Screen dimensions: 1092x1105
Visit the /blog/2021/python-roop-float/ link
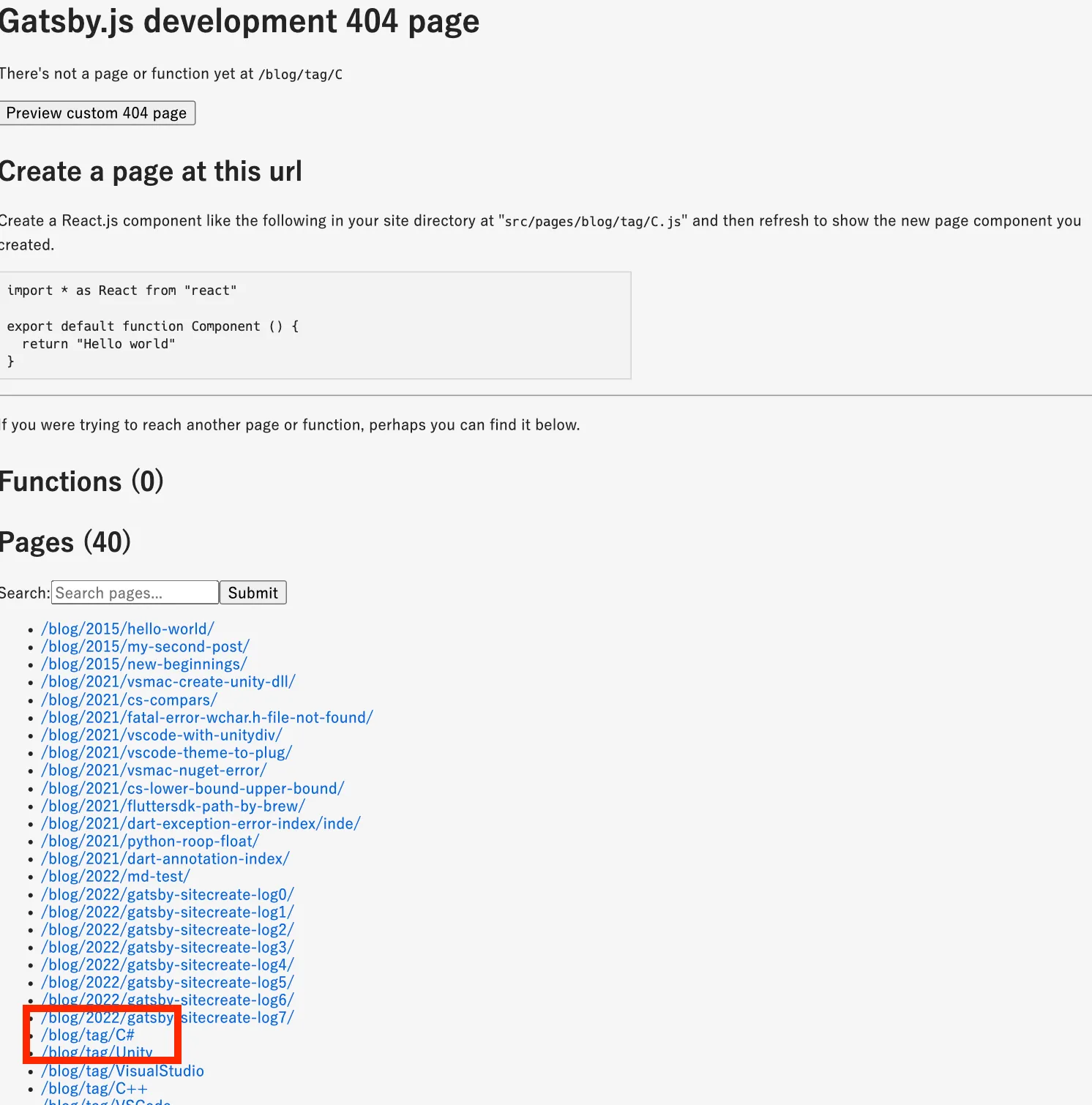[x=150, y=842]
